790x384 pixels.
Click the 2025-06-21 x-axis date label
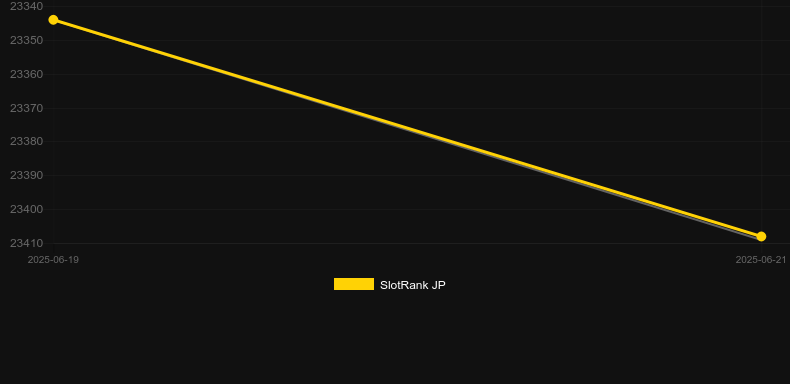click(x=760, y=260)
